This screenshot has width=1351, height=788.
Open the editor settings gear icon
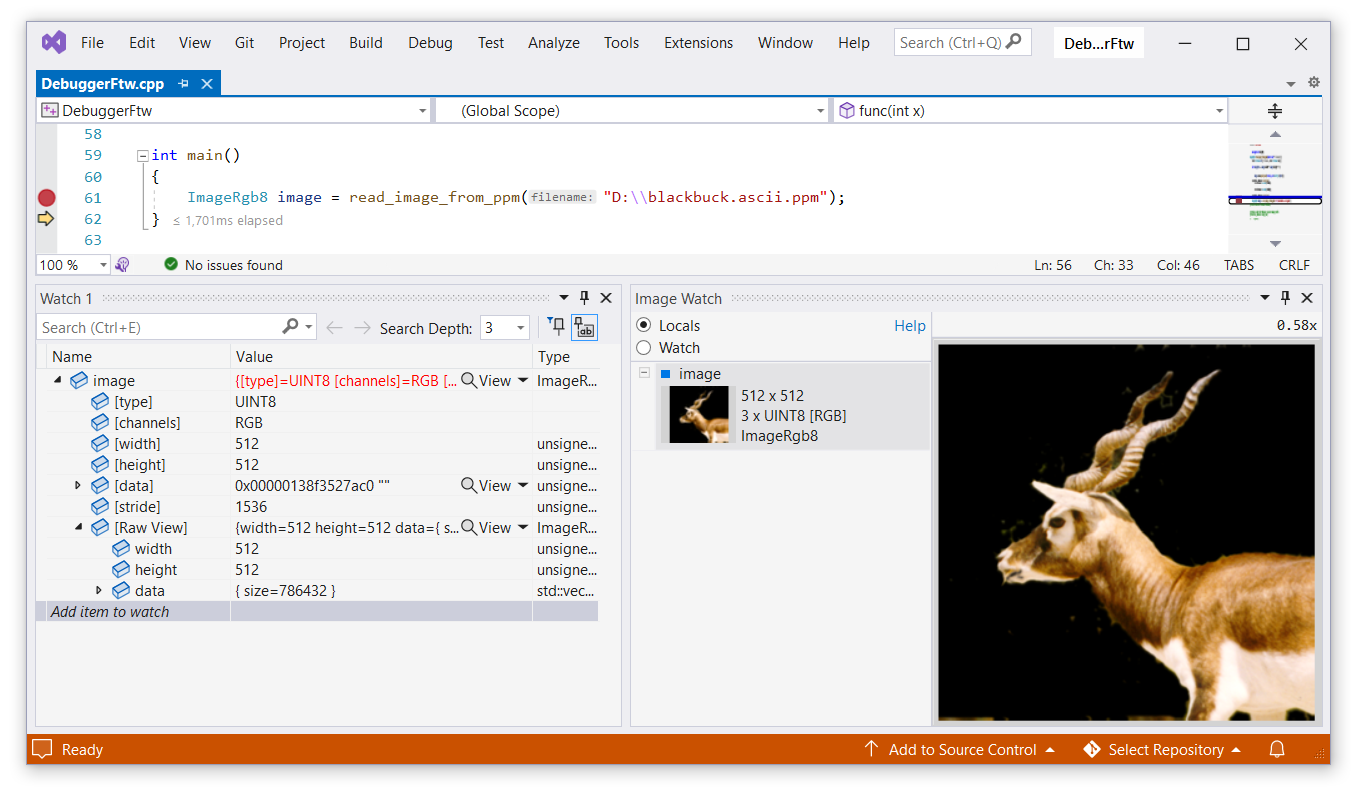[x=1314, y=81]
